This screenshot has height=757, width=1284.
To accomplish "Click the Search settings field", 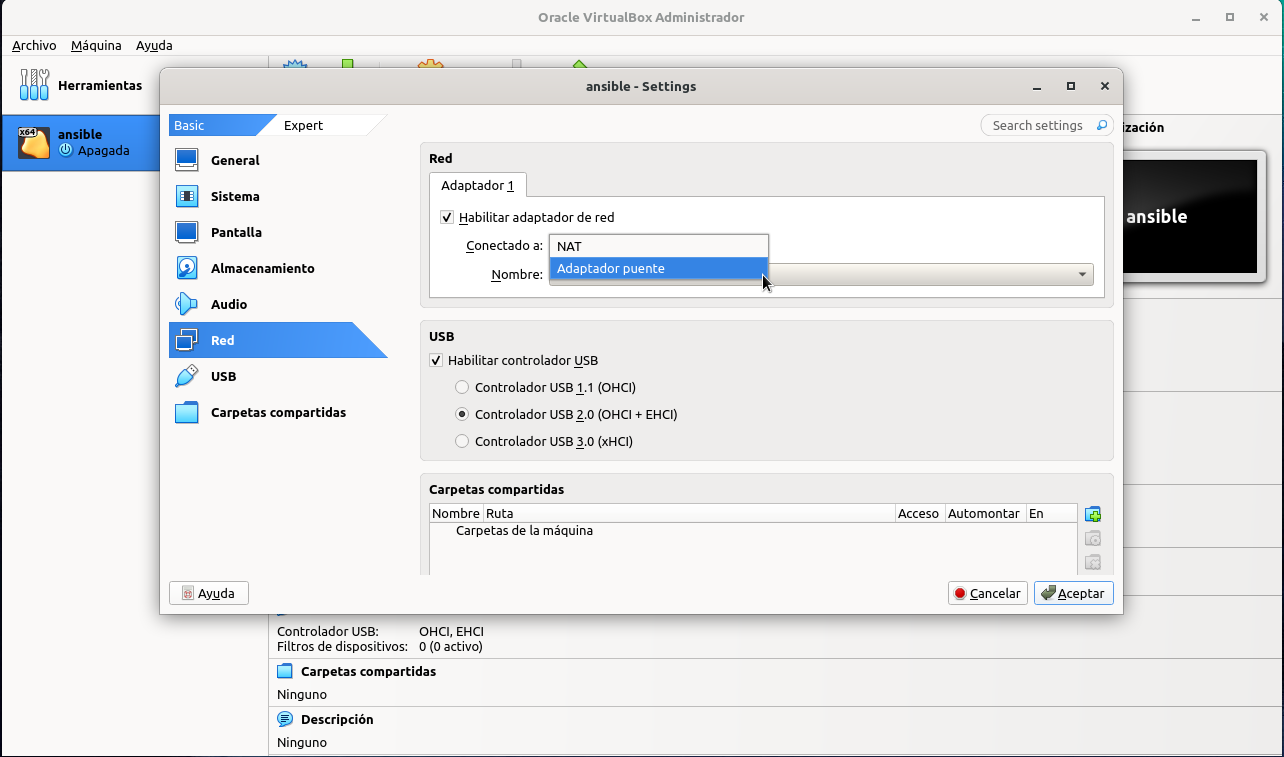I will point(1047,125).
